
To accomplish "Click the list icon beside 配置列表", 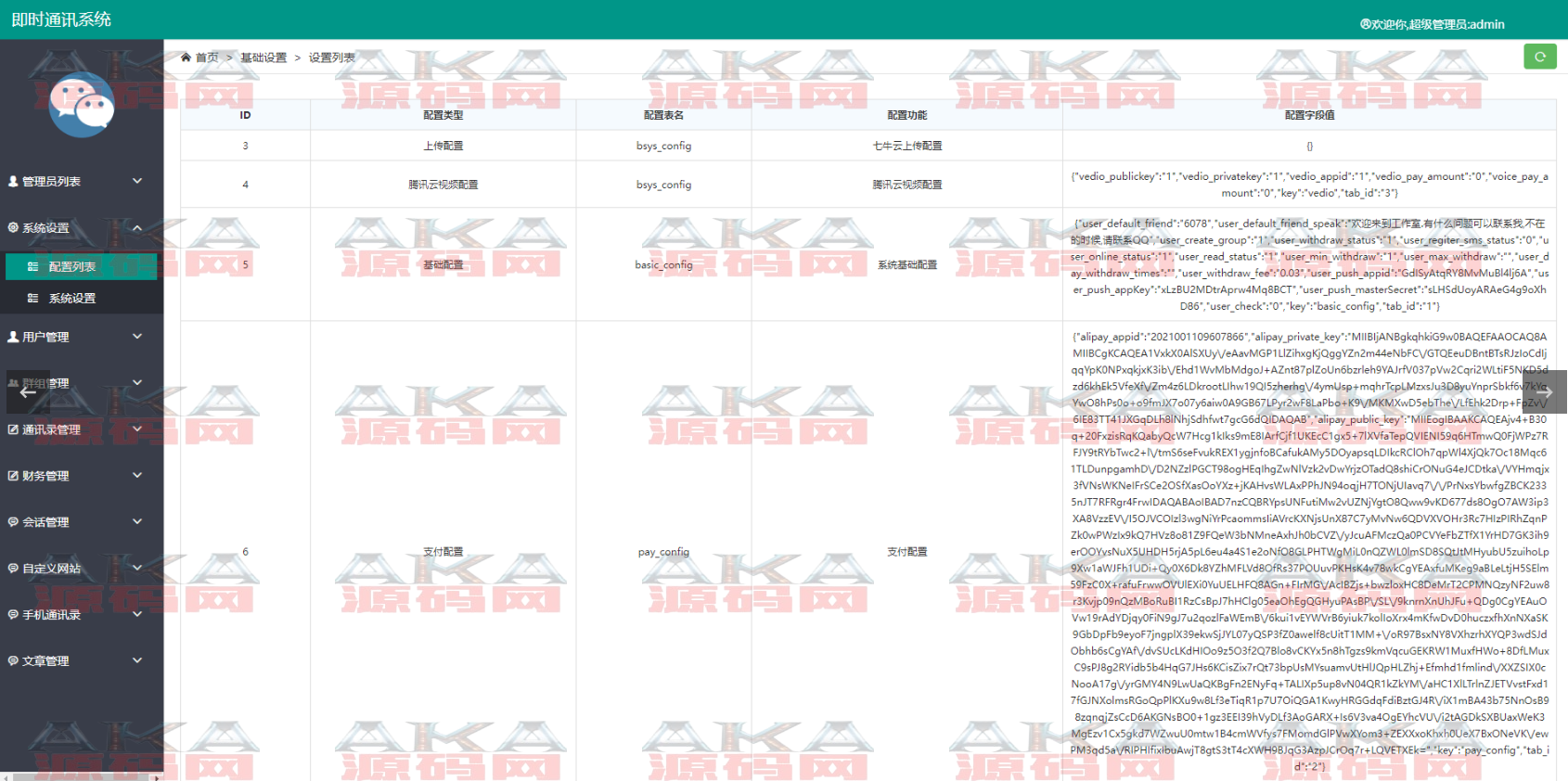I will [32, 267].
